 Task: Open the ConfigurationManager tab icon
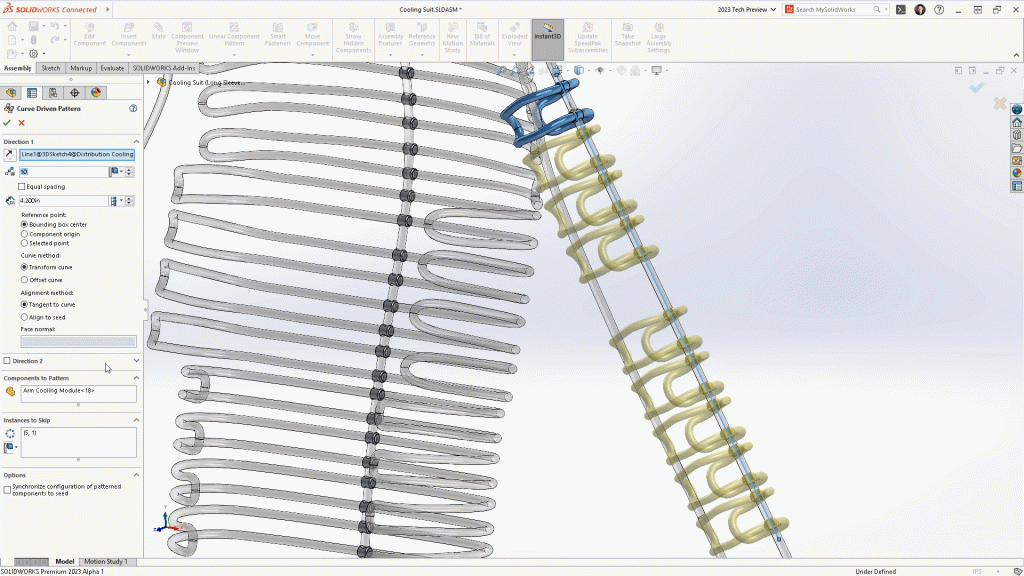tap(53, 93)
